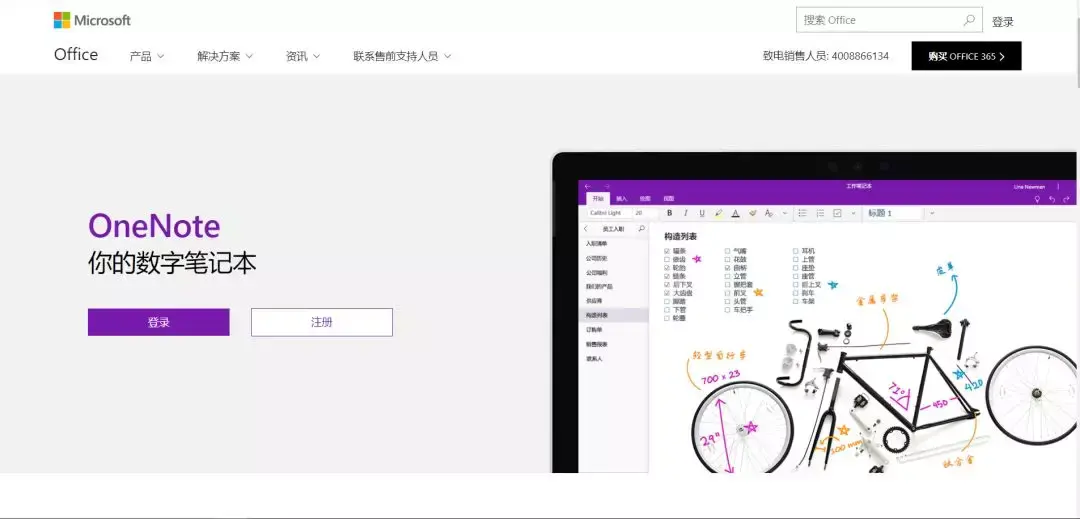
Task: Expand the formatting options chevron after the Aa icon
Action: [x=785, y=213]
